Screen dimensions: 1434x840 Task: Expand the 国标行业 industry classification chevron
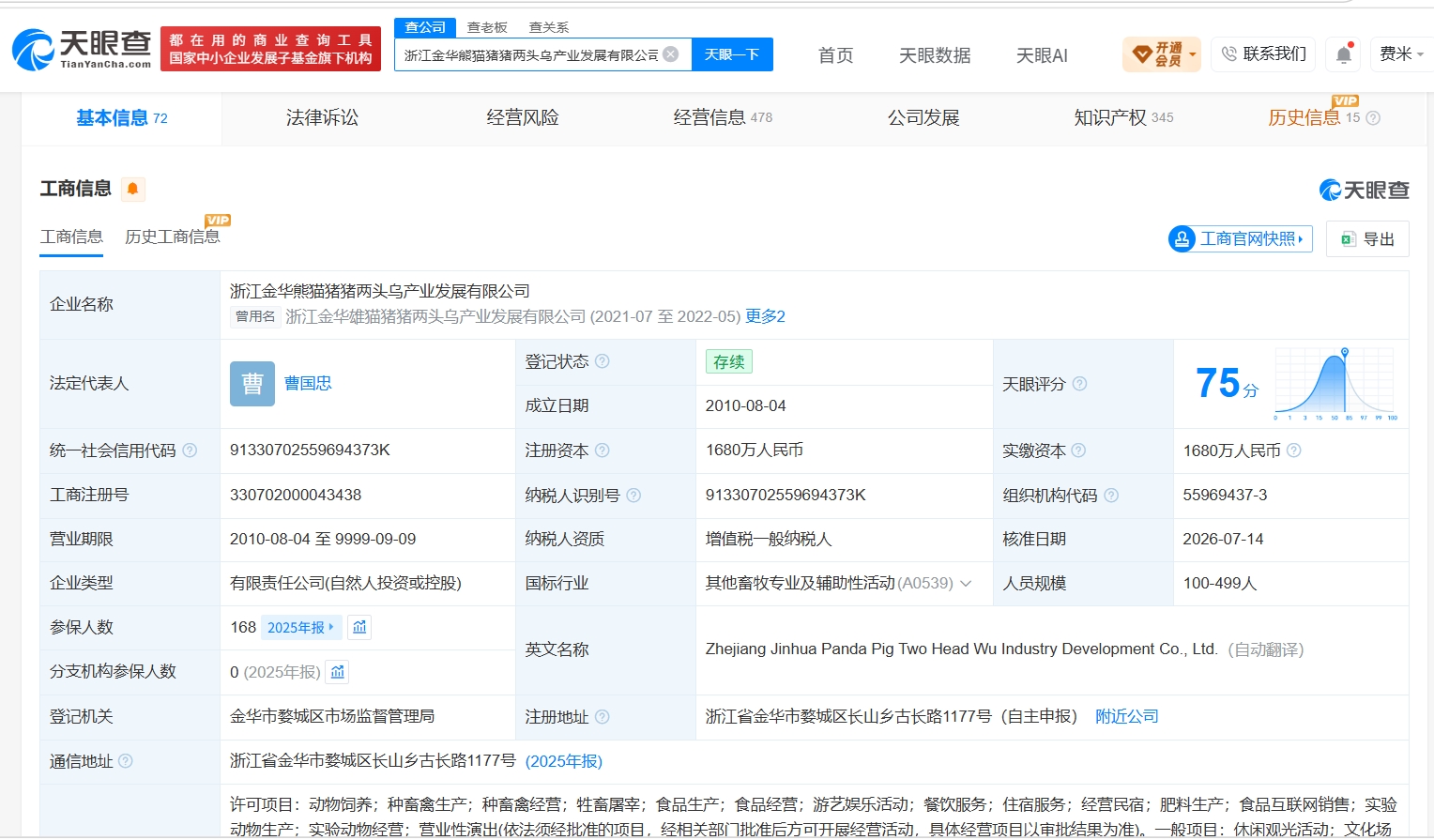(x=966, y=584)
